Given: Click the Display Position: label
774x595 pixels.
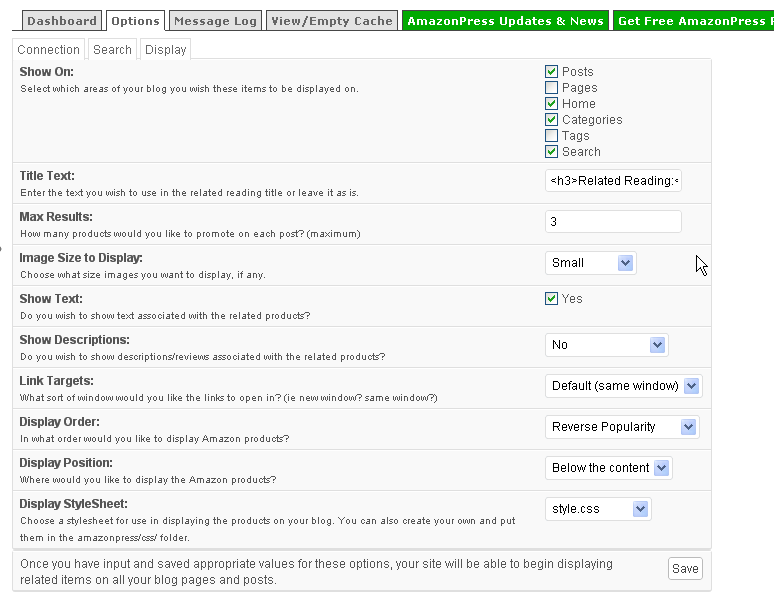Looking at the screenshot, I should (66, 463).
